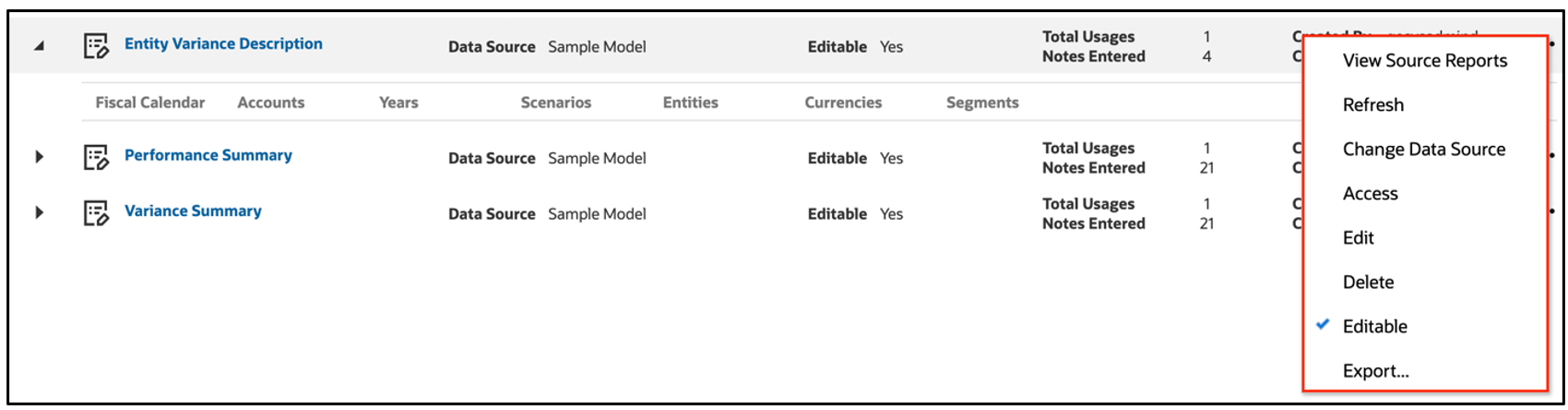1568x410 pixels.
Task: Open the Performance Summary link
Action: (208, 155)
